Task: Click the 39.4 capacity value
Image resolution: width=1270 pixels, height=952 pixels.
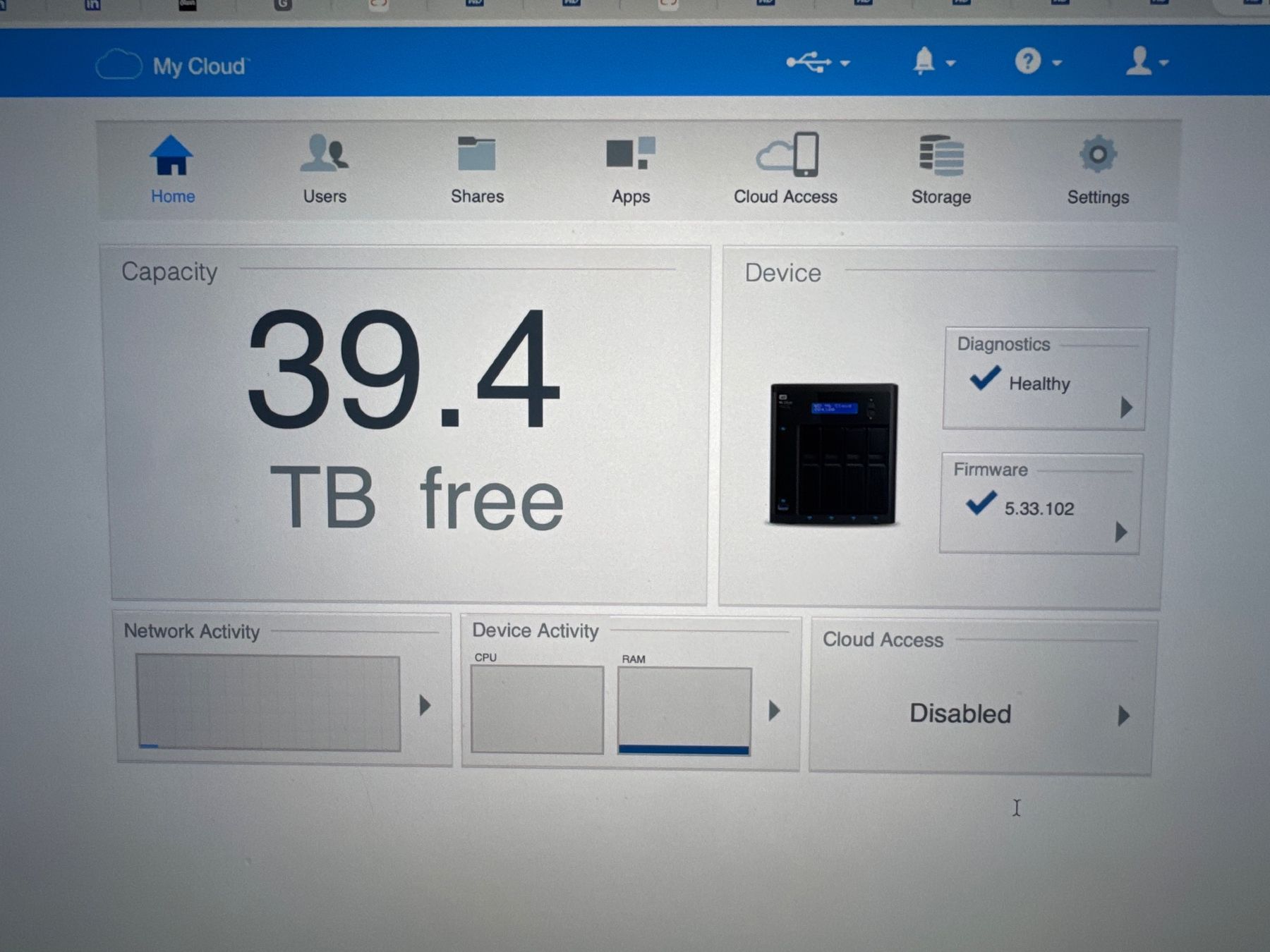Action: coord(404,370)
